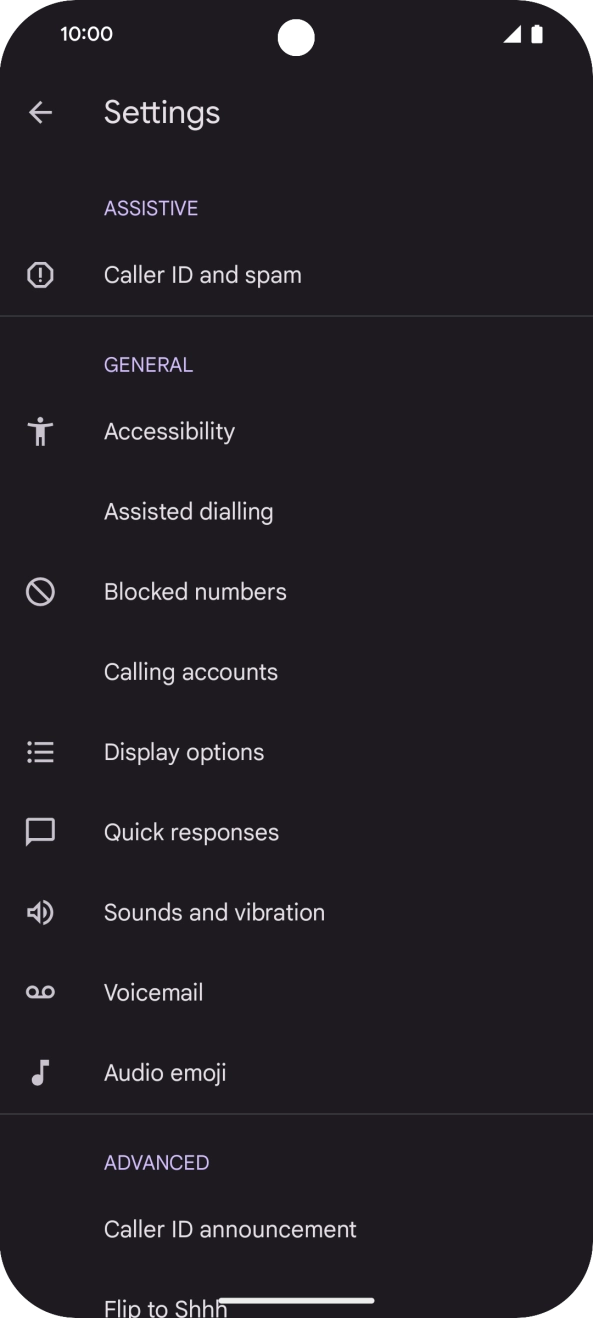Screen dimensions: 593x1318
Task: Open Caller ID announcement settings
Action: [x=230, y=1228]
